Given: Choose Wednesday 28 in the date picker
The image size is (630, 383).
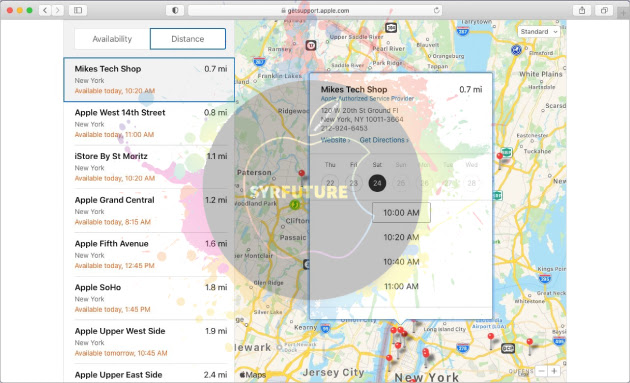Looking at the screenshot, I should pos(471,183).
